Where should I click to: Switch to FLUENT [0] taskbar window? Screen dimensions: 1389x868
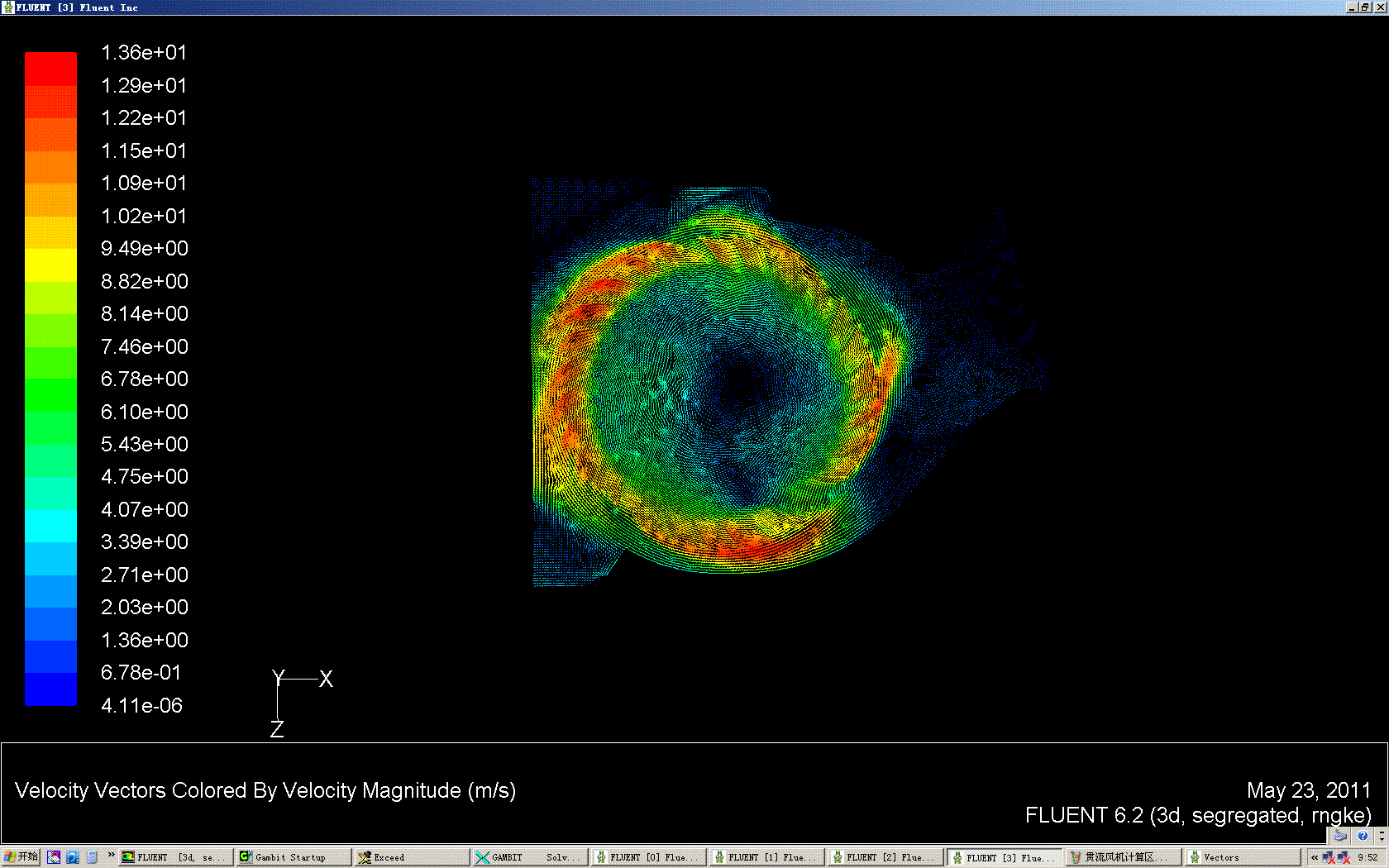(x=647, y=857)
